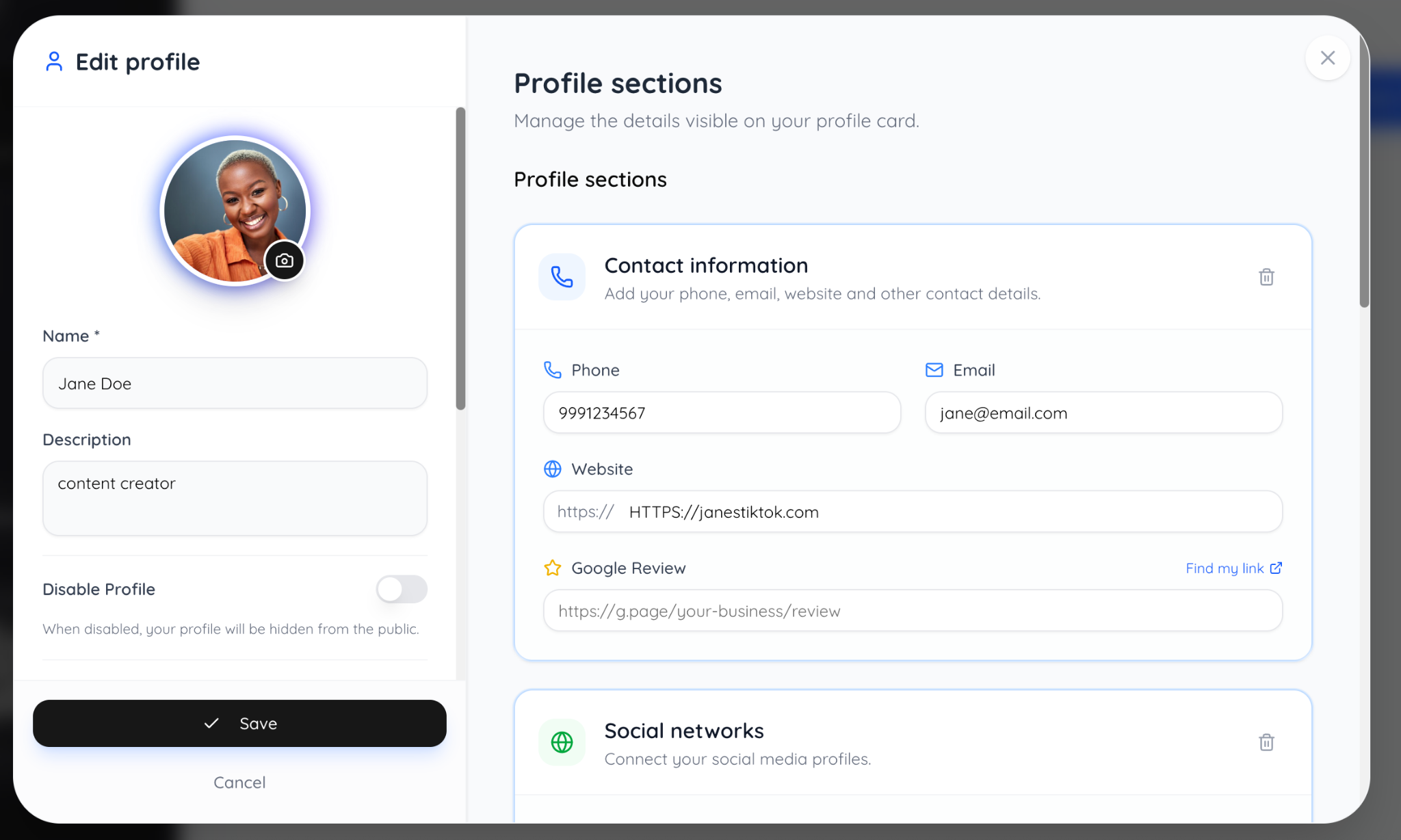Image resolution: width=1401 pixels, height=840 pixels.
Task: Click the camera icon on the profile photo
Action: 285,260
